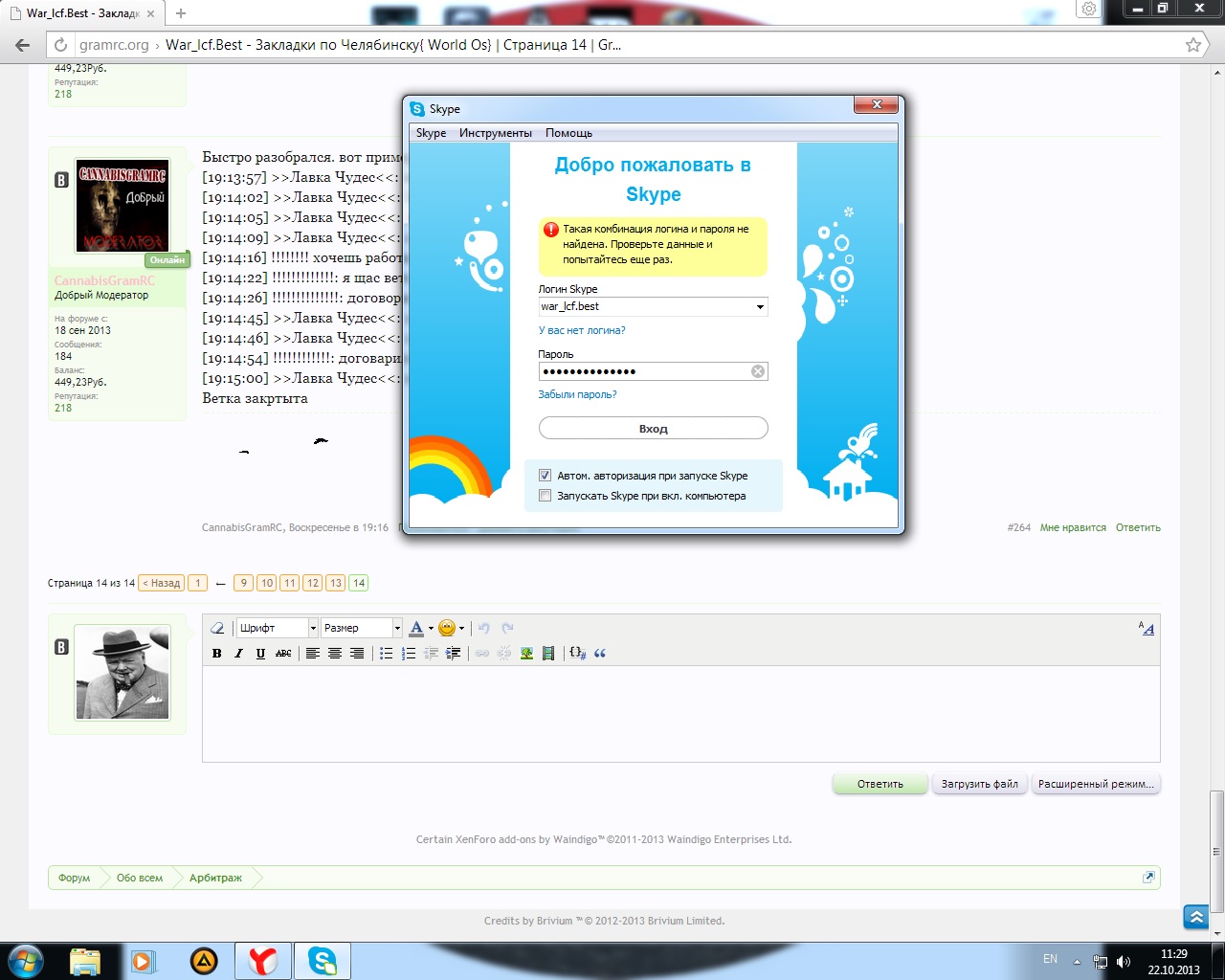Open a new browser tab
The image size is (1225, 980).
[x=181, y=13]
